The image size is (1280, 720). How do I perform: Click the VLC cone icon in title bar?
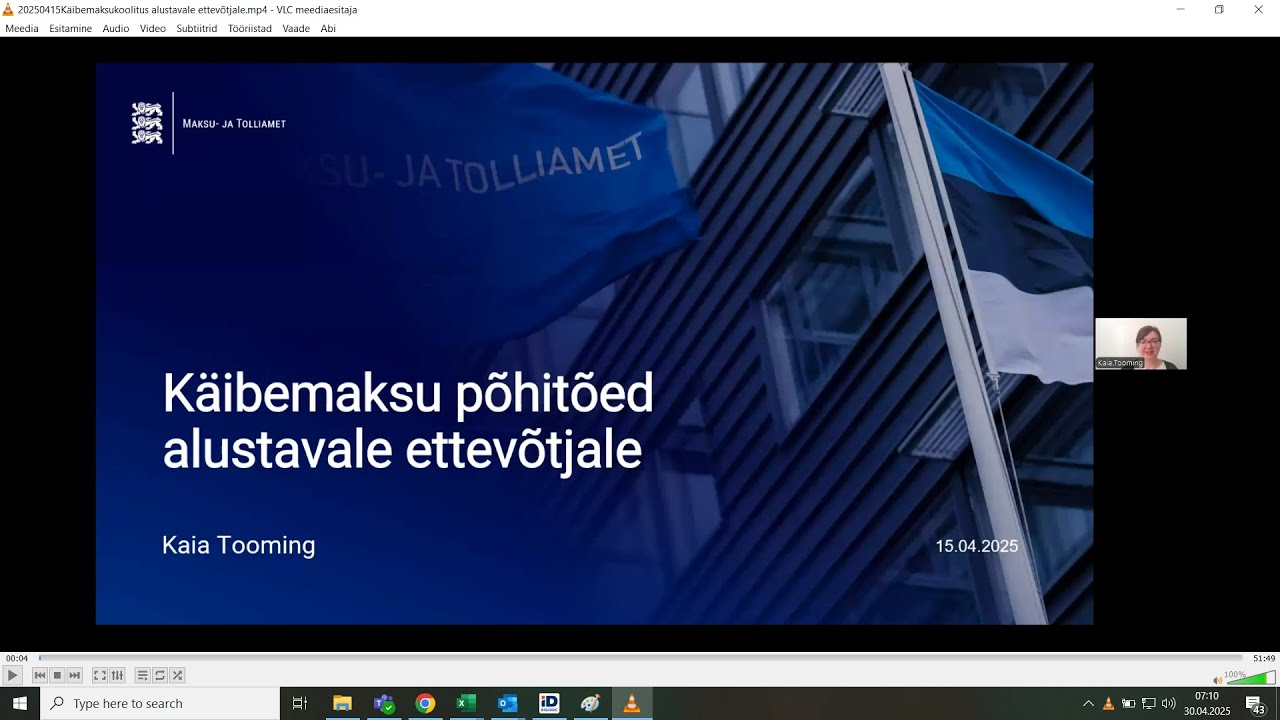8,9
